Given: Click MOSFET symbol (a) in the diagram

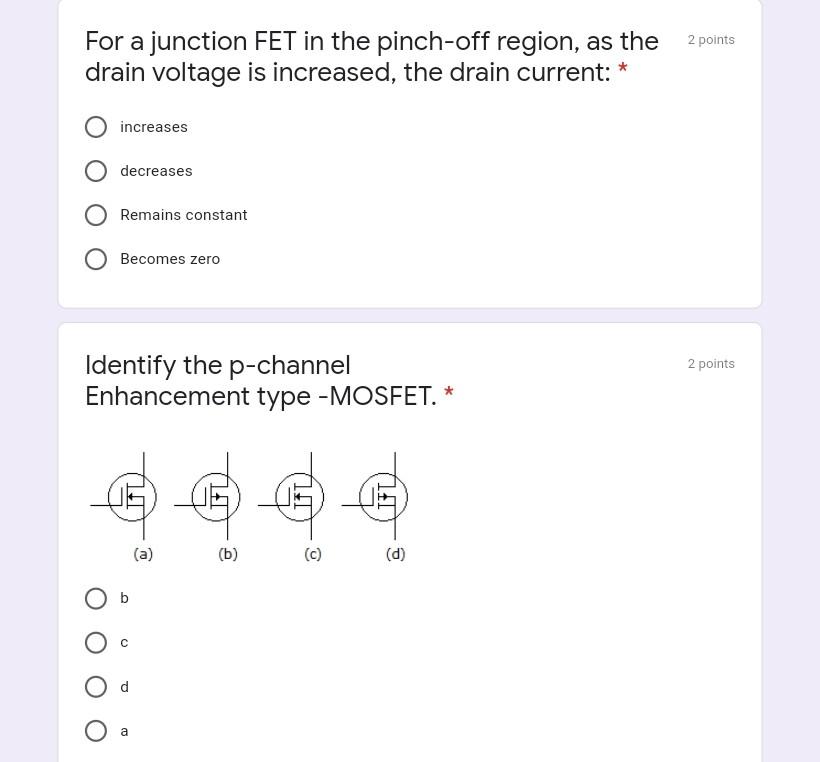Looking at the screenshot, I should (x=131, y=497).
